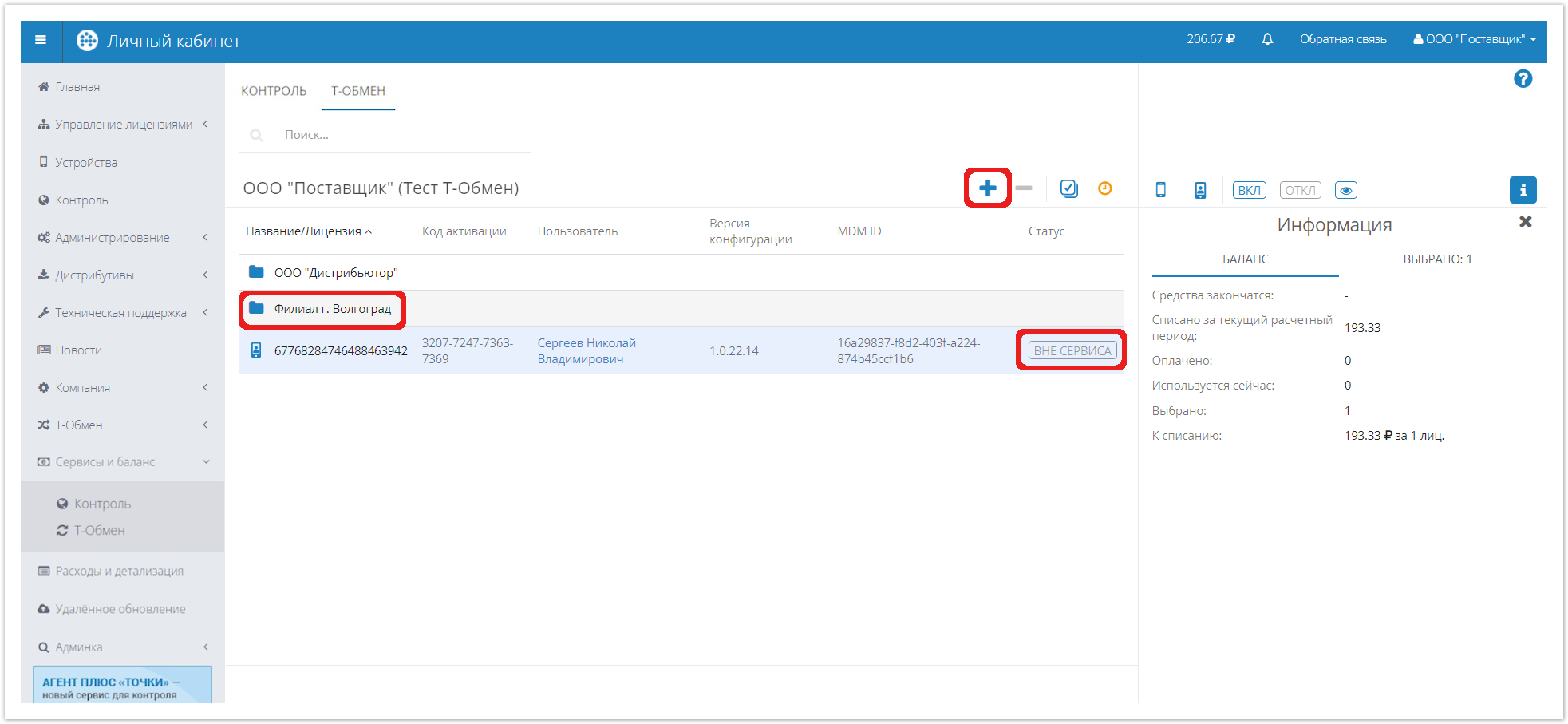
Task: Click the blue info panel button
Action: tap(1523, 190)
